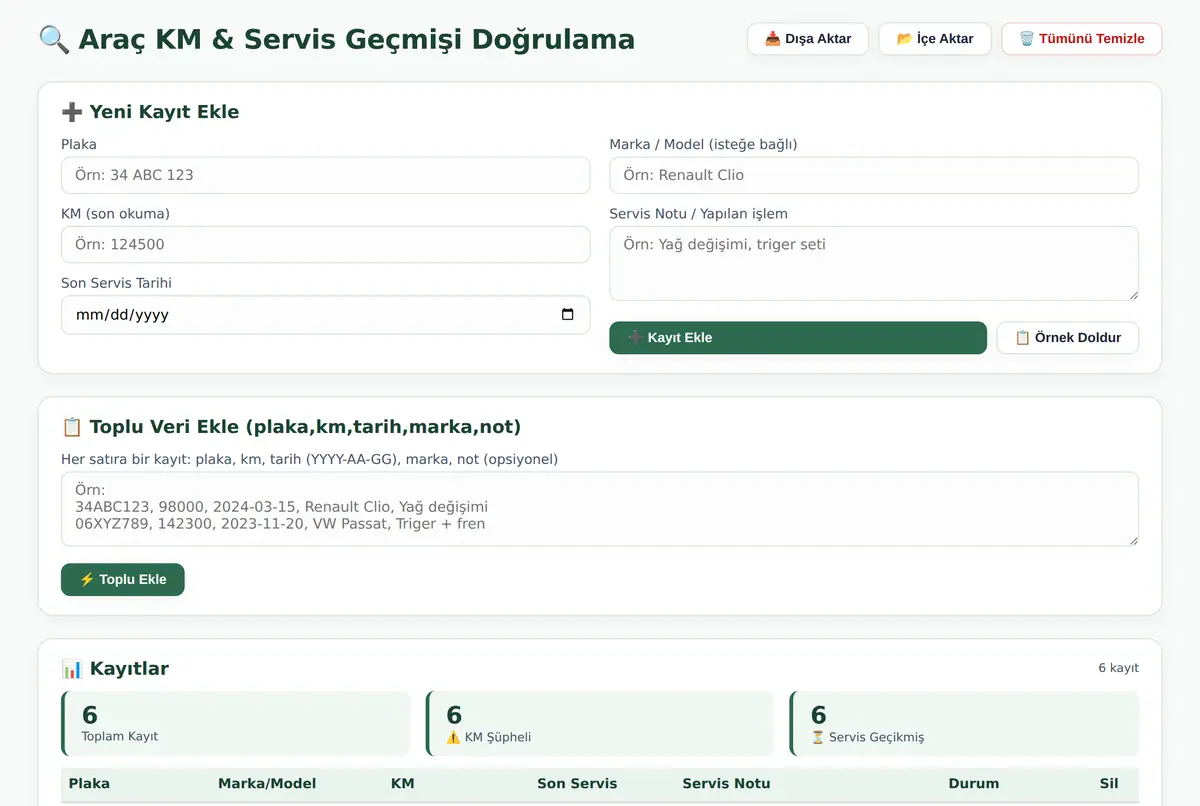Select the KM (son okuma) field
The height and width of the screenshot is (806, 1200).
[325, 244]
